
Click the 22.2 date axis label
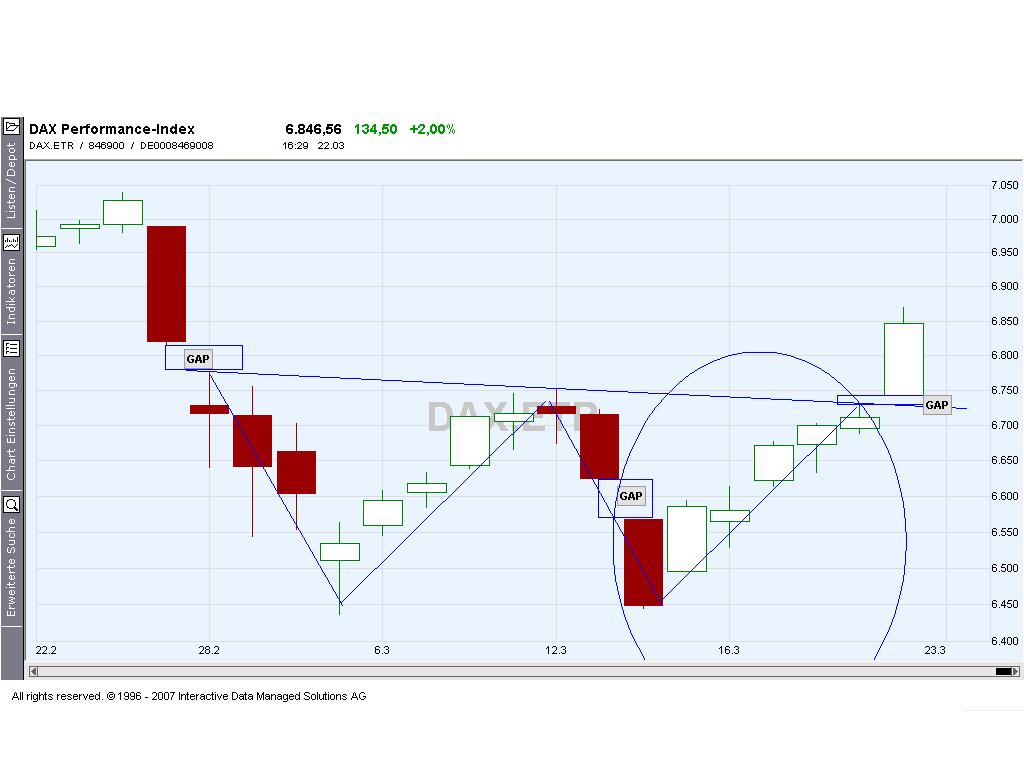click(46, 650)
